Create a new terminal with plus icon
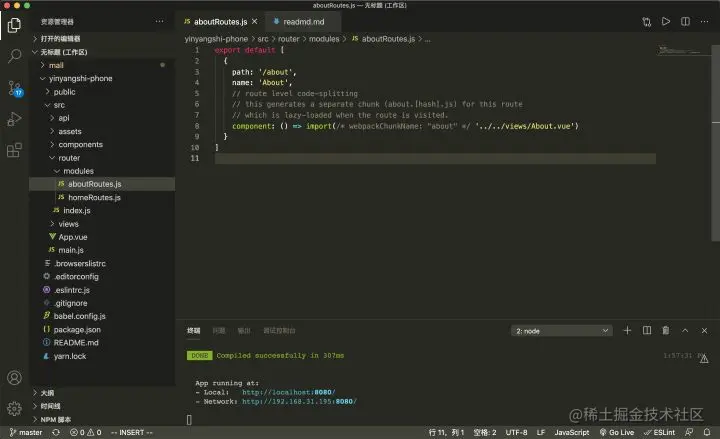 click(x=627, y=330)
